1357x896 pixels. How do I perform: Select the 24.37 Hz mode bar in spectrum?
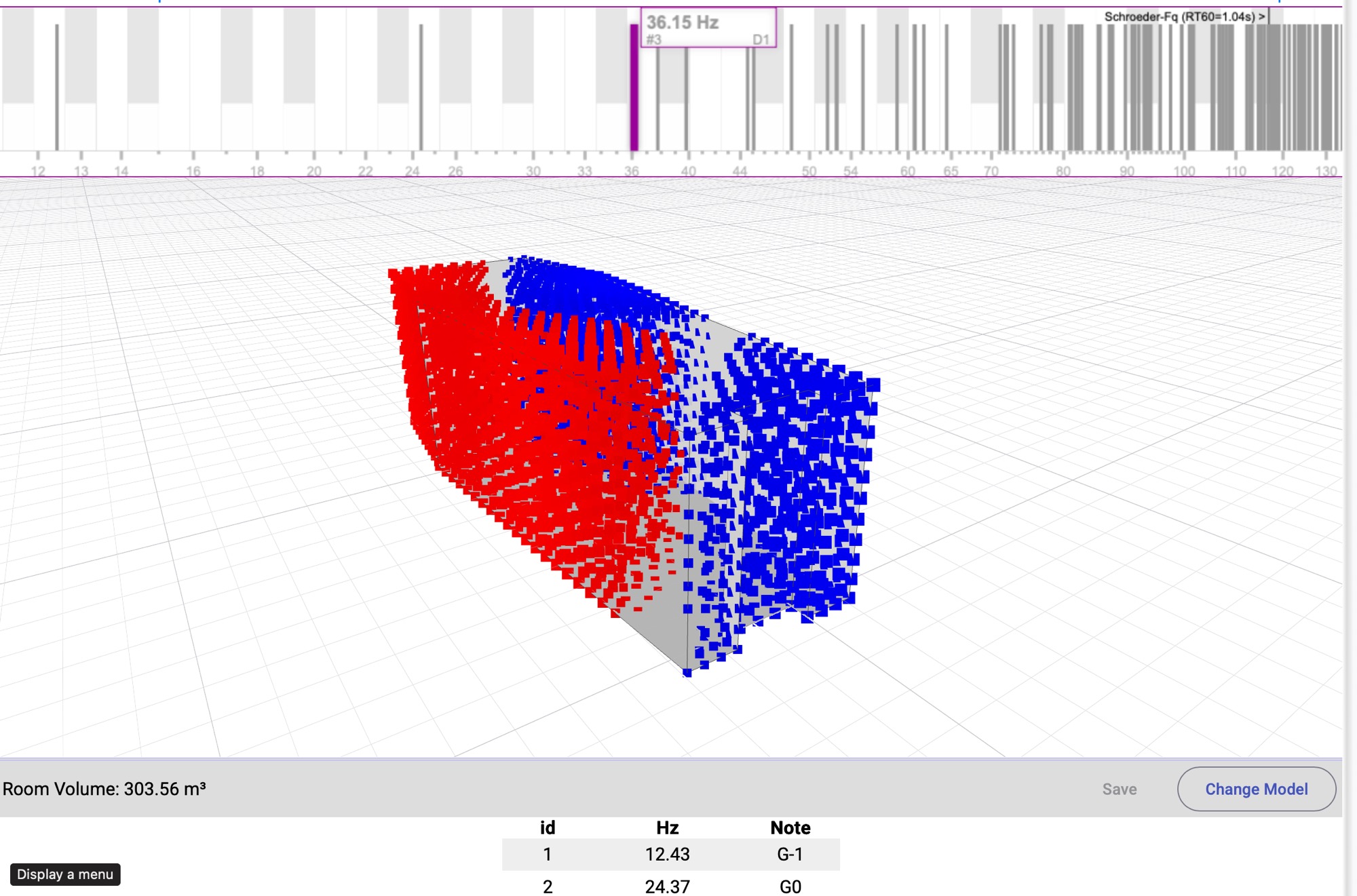421,87
